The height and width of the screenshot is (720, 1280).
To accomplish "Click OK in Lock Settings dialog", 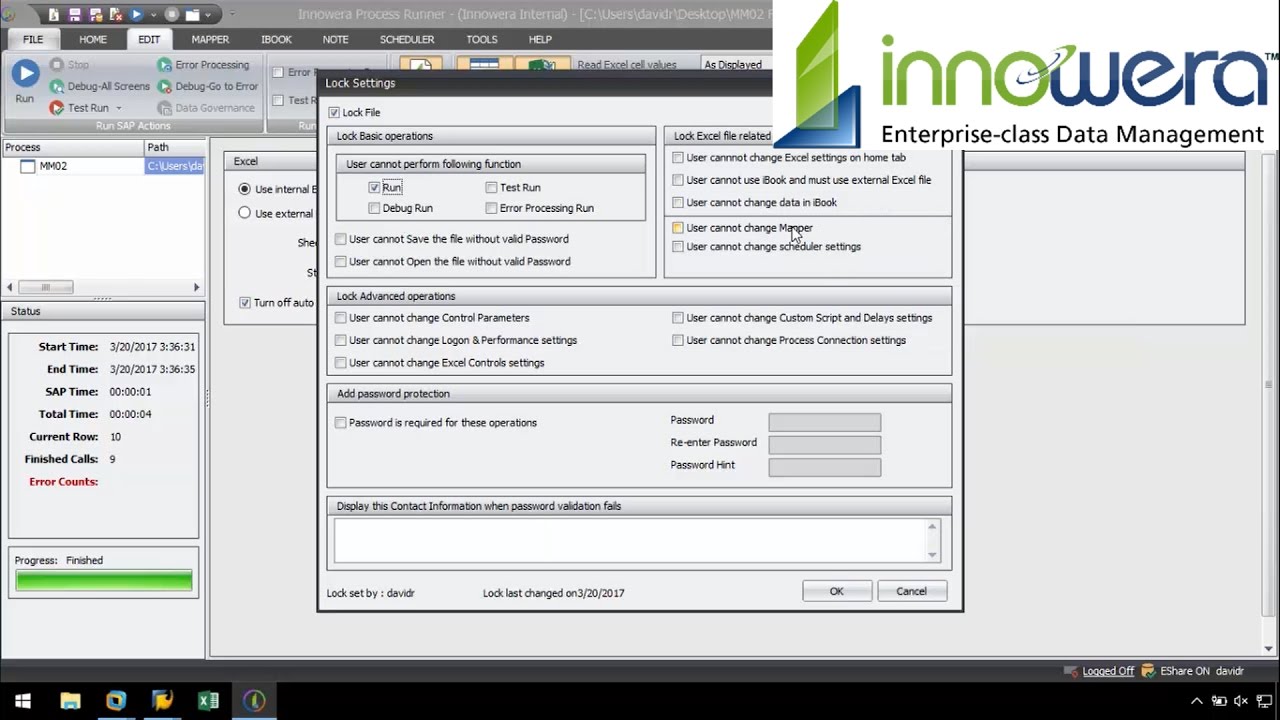I will coord(837,591).
